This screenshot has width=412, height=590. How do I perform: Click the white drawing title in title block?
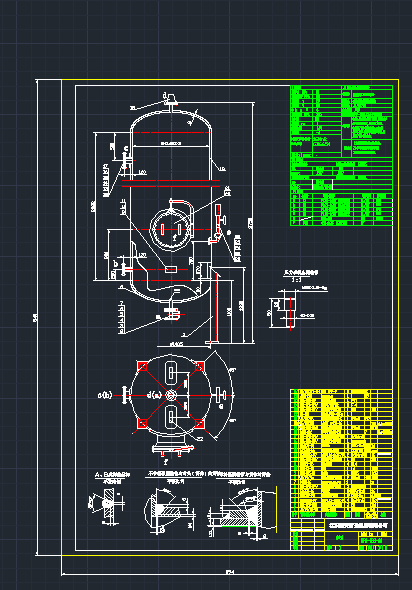(358, 525)
